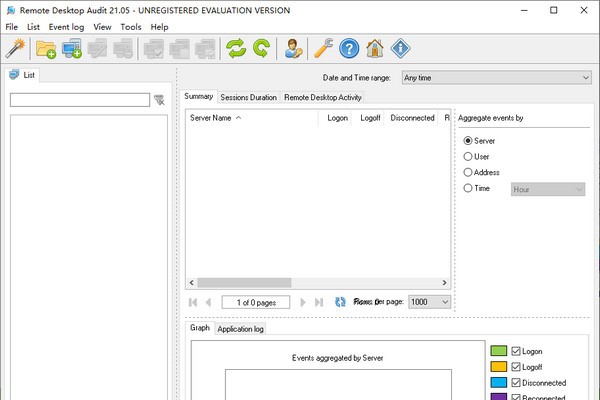Open the Event log menu
Screen dimensions: 600x400
click(66, 27)
